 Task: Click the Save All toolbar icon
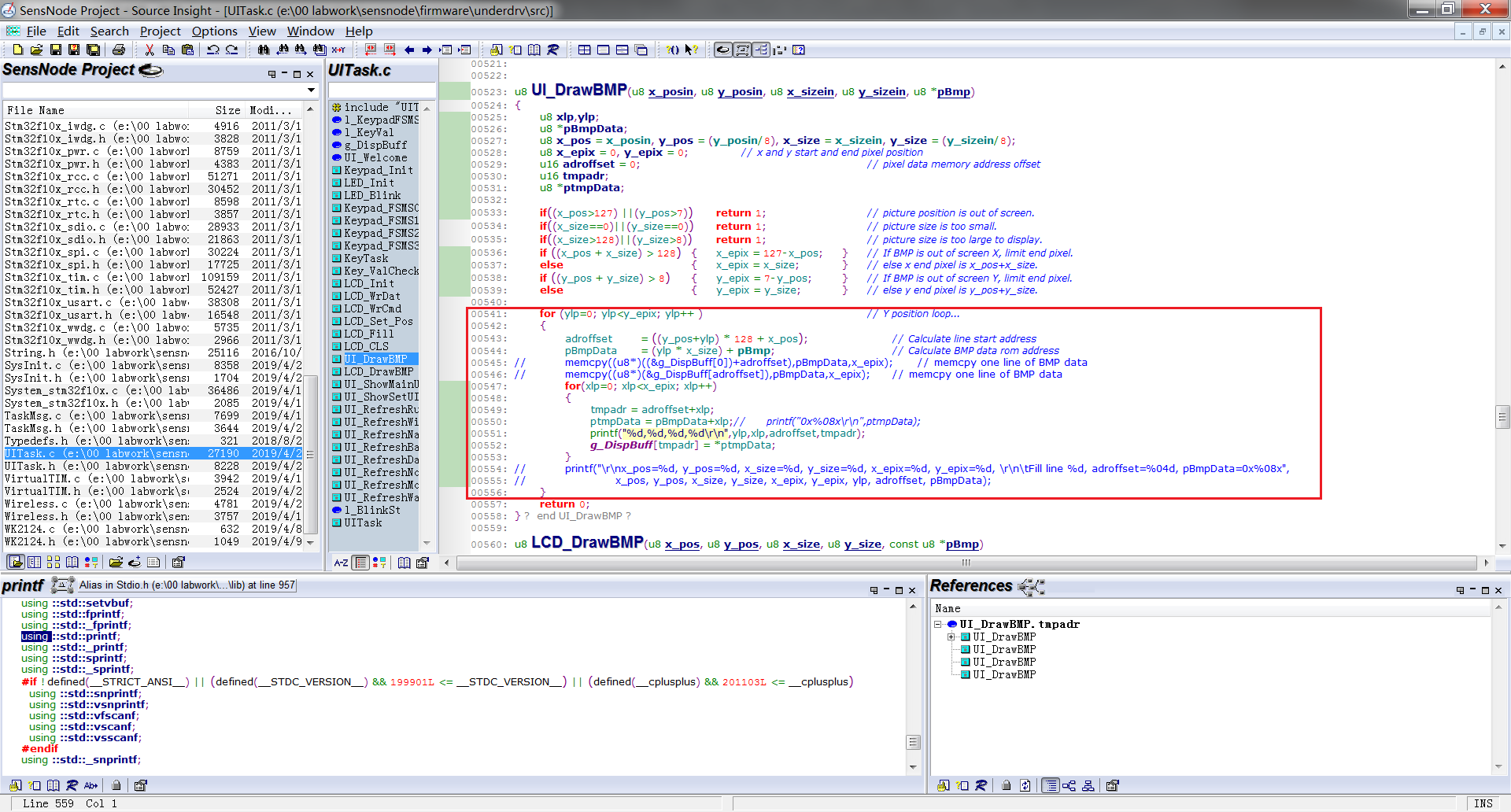point(94,50)
